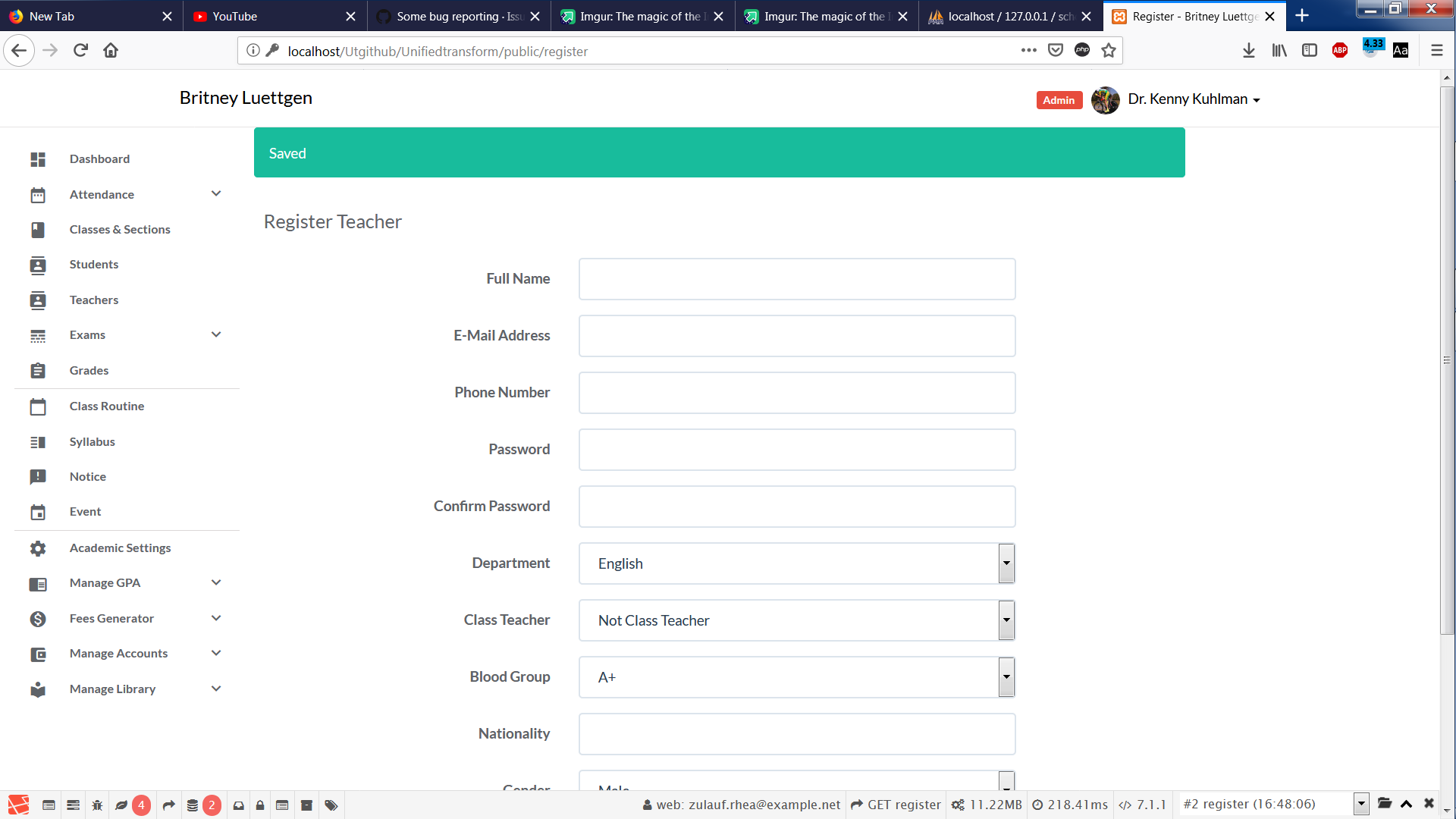Minimize the debugbar with chevron button
This screenshot has height=819, width=1456.
pos(1407,805)
